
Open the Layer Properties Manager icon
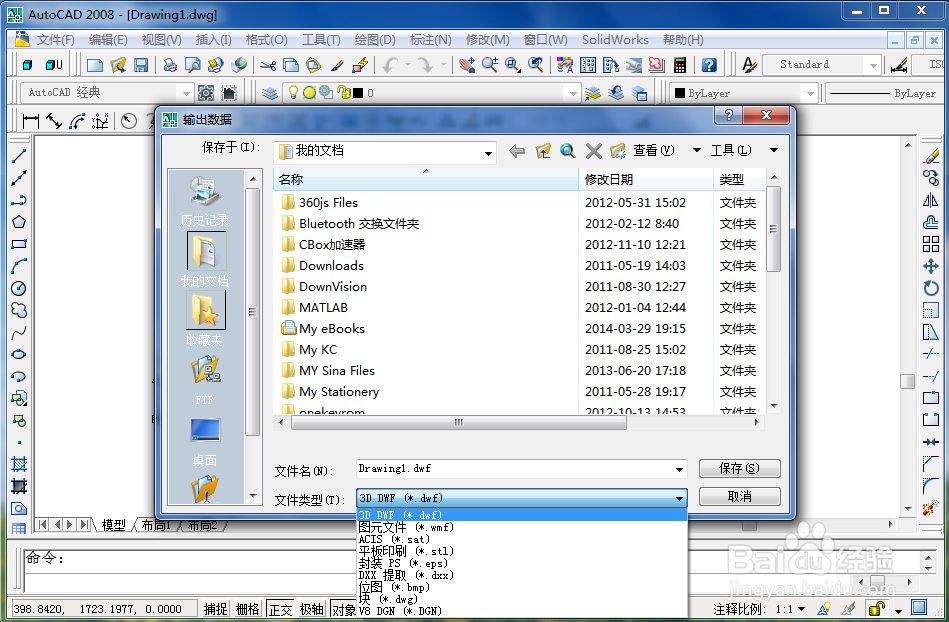point(270,93)
